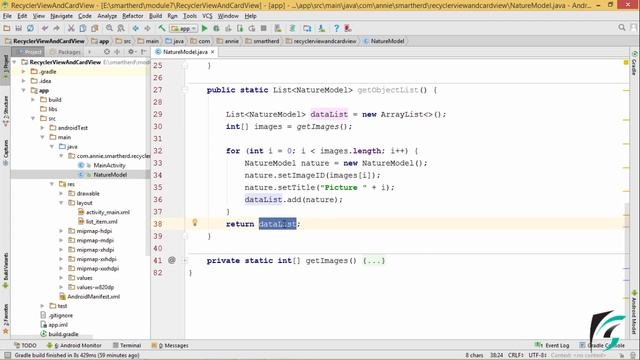
Task: Click the highlighted dataList on line 38
Action: coord(278,224)
